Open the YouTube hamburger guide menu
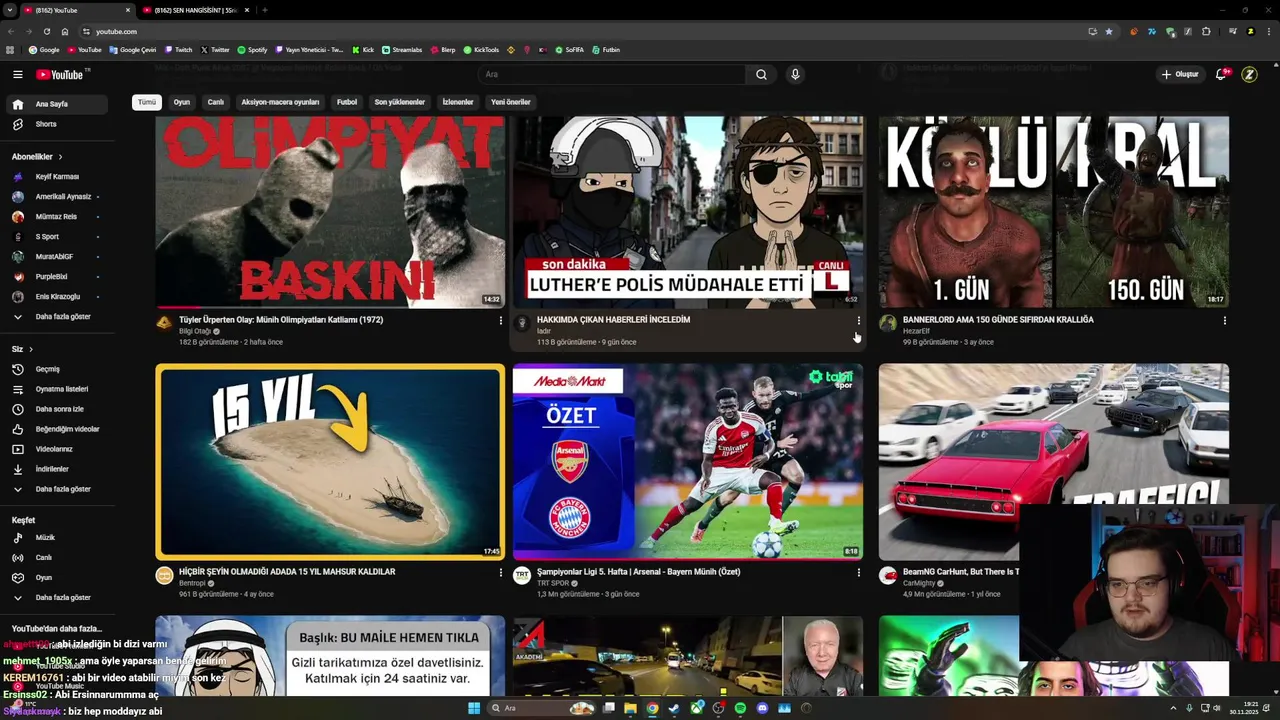1280x720 pixels. pyautogui.click(x=17, y=74)
